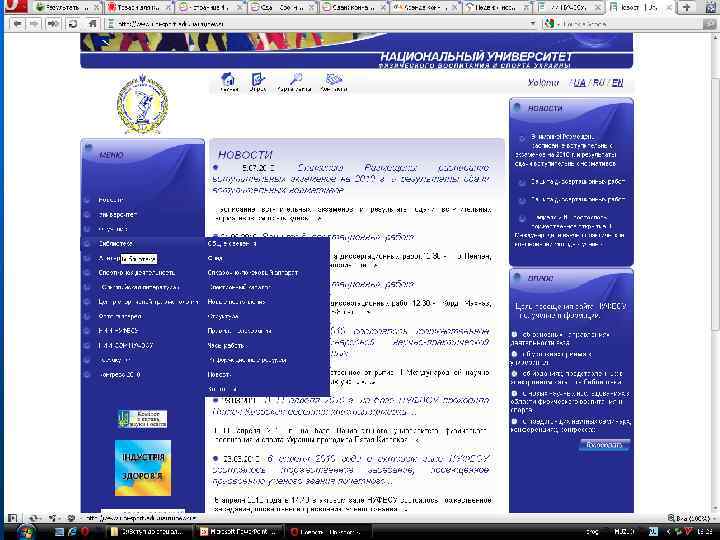Screen dimensions: 720x540
Task: Switch to the third browser tab
Action: [210, 7]
